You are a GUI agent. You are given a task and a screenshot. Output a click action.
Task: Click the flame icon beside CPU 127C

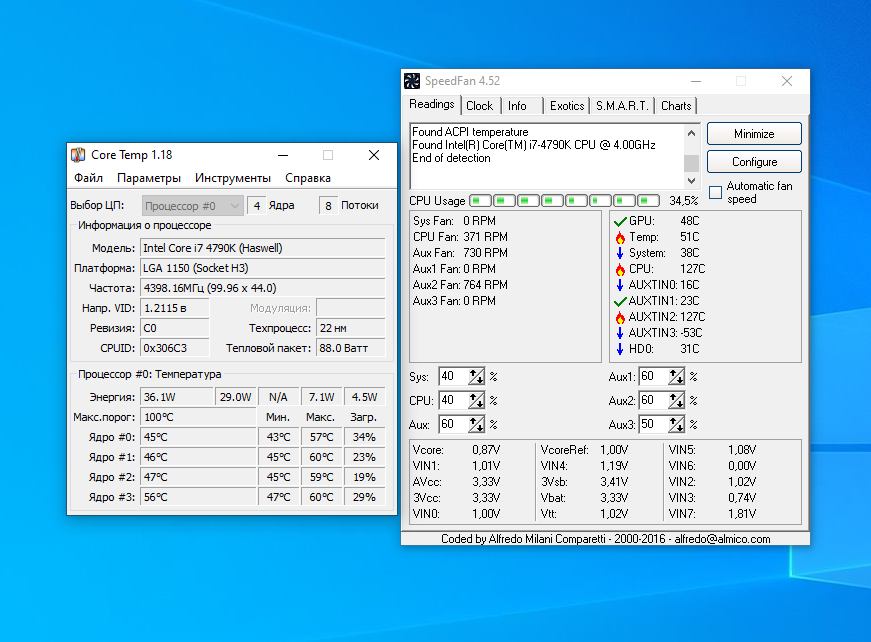point(620,269)
